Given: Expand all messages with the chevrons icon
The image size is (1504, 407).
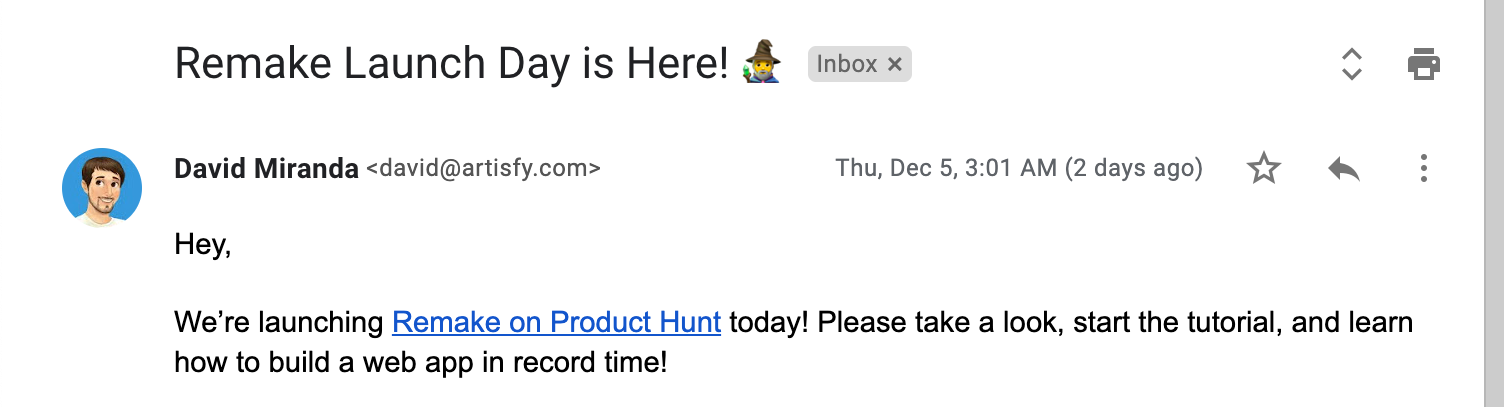Looking at the screenshot, I should [x=1351, y=64].
